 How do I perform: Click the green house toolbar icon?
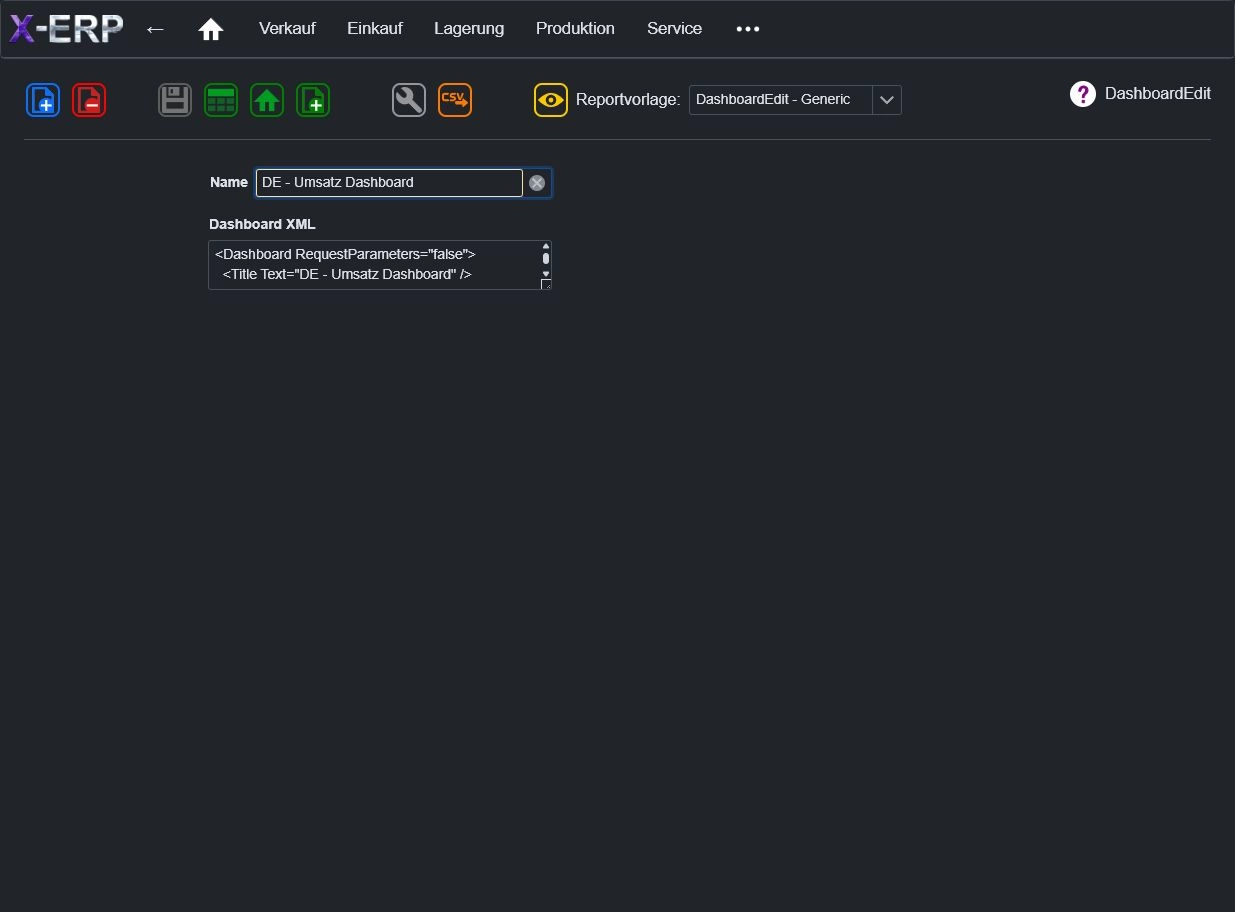267,100
